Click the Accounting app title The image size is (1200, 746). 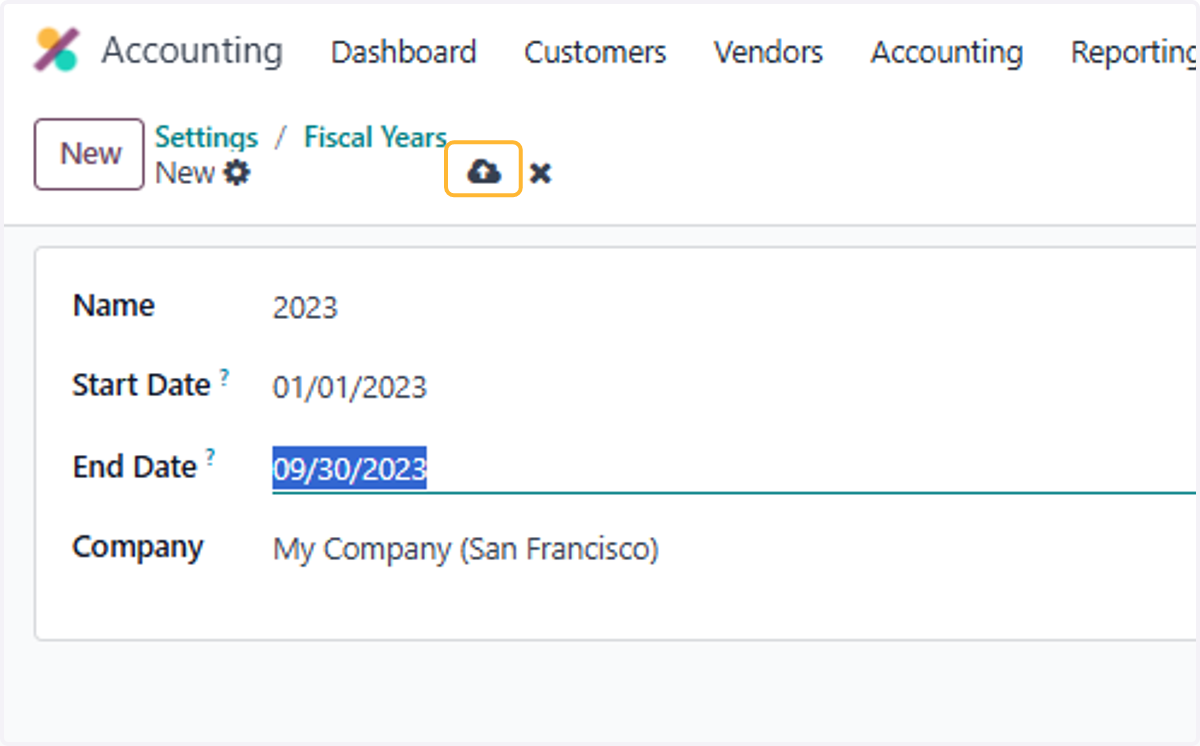pyautogui.click(x=192, y=50)
